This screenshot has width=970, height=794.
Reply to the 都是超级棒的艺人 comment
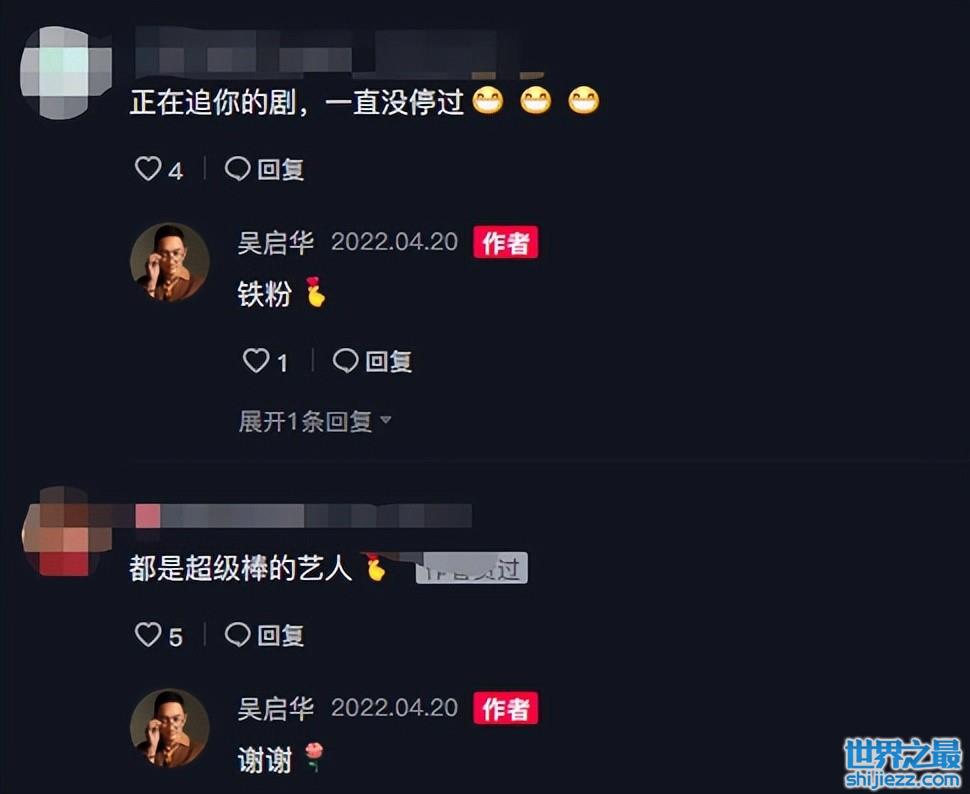click(264, 635)
